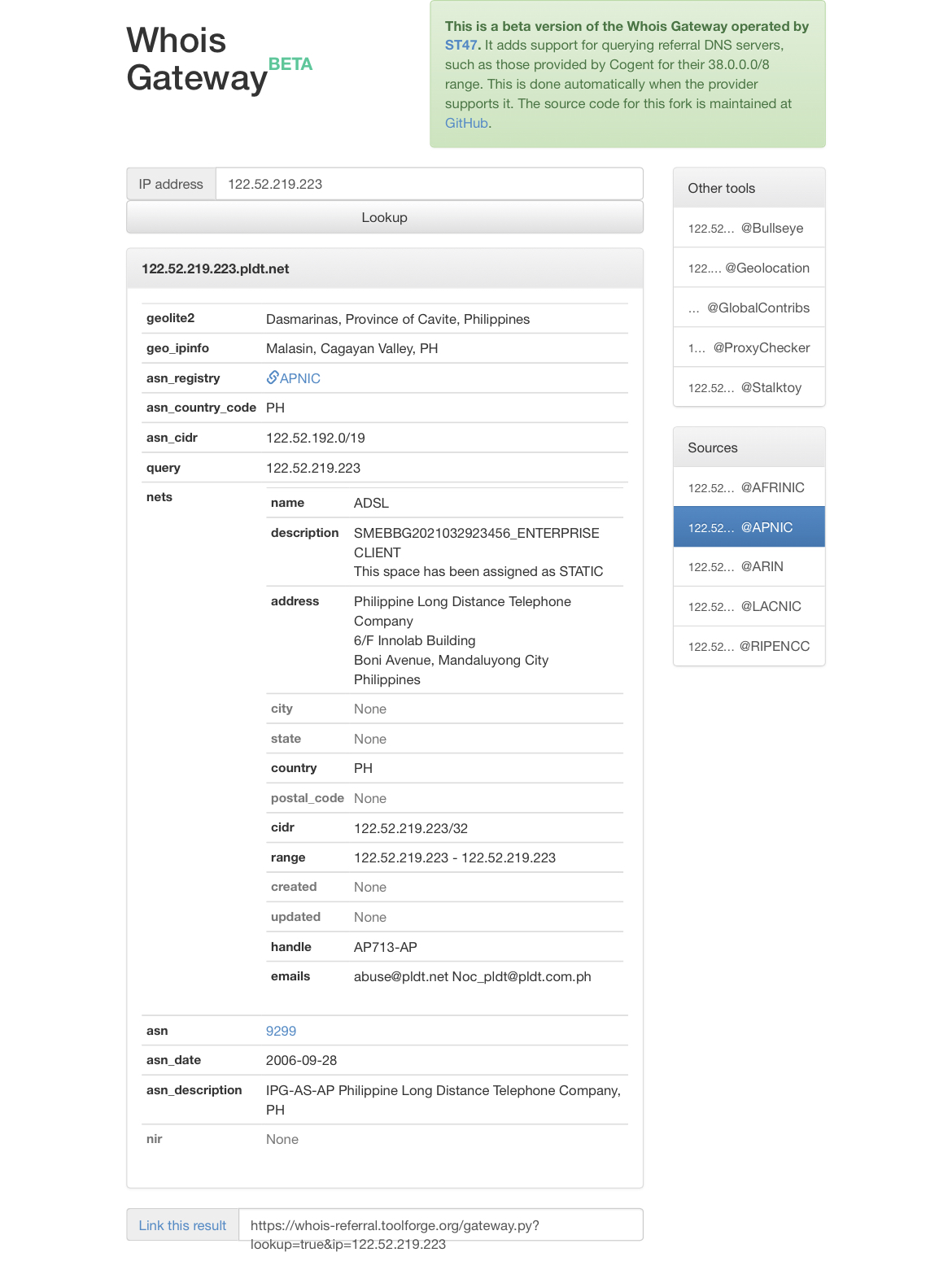Click the Other tools panel heading
Viewport: 952px width, 1270px height.
(x=749, y=188)
